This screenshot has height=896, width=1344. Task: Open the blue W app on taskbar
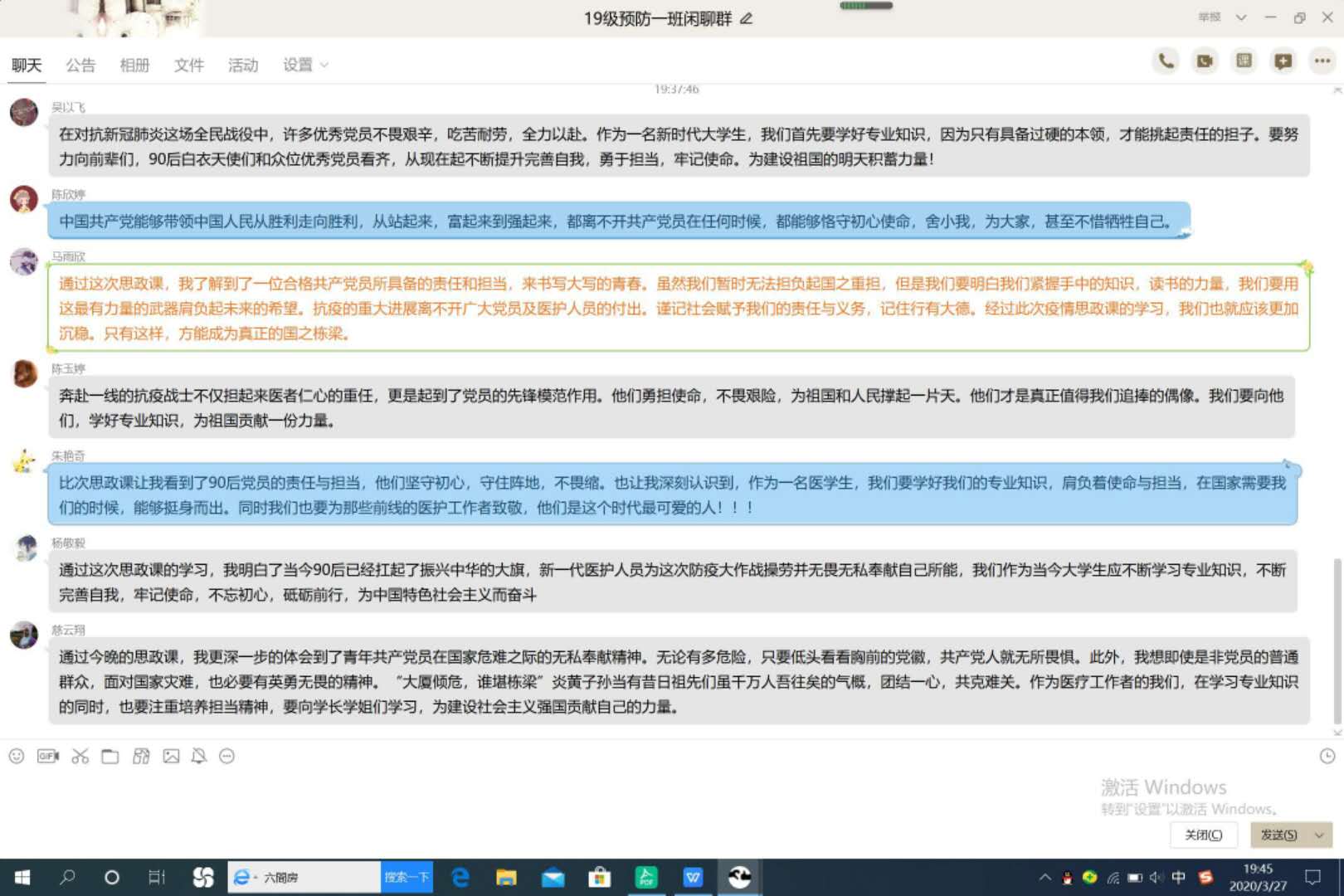click(693, 877)
